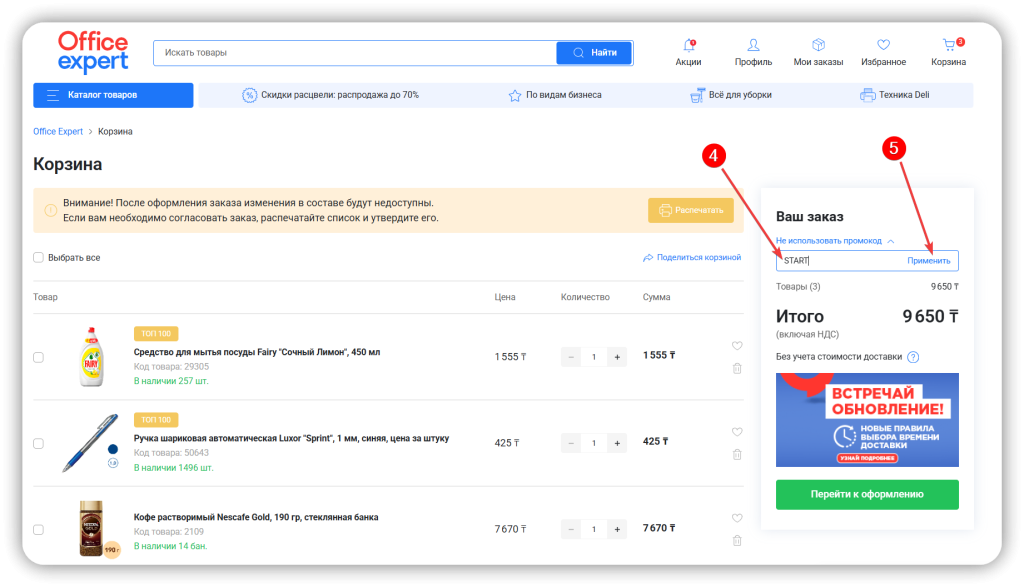Click the text В наличии 14 бан.
Image resolution: width=1024 pixels, height=587 pixels.
point(170,547)
